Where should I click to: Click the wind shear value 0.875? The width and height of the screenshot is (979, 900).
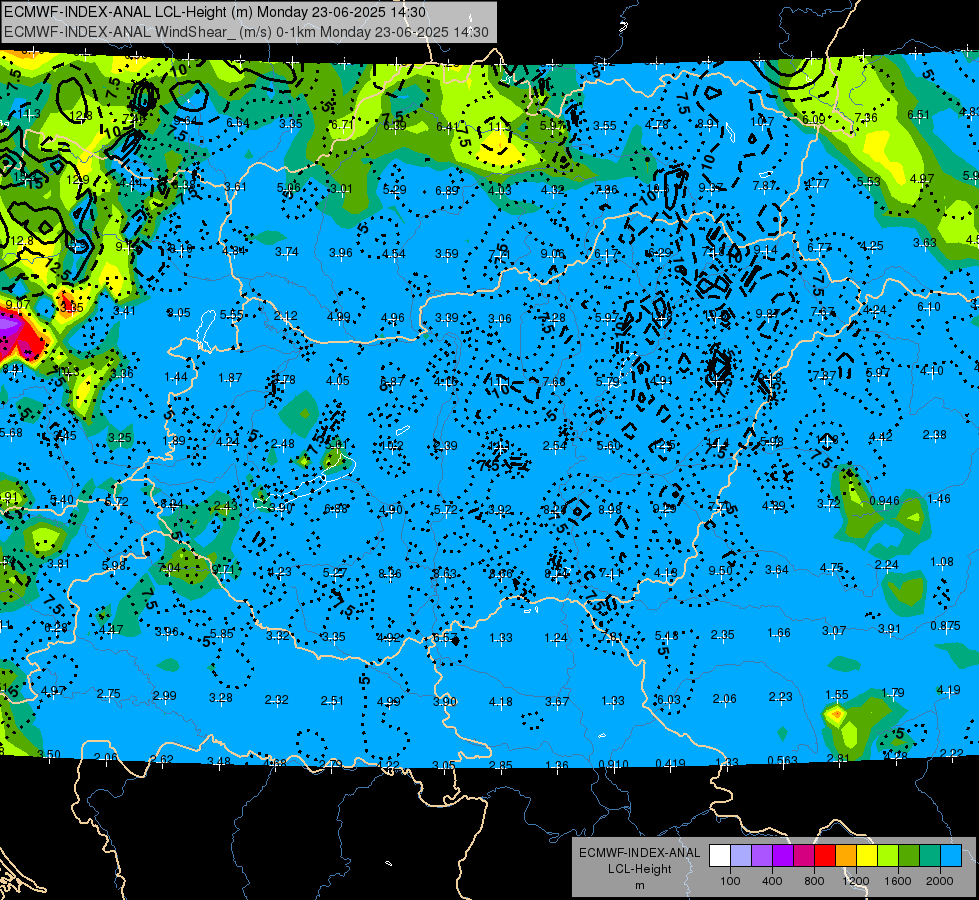945,626
